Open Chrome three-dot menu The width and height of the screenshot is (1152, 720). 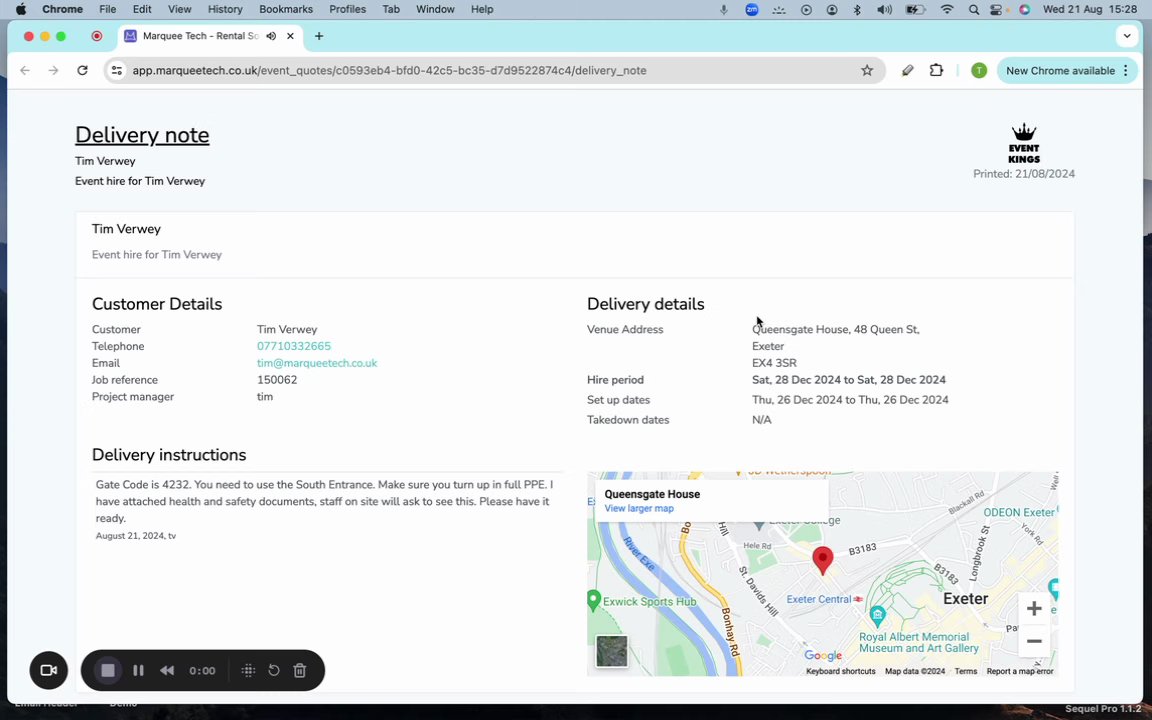1126,71
